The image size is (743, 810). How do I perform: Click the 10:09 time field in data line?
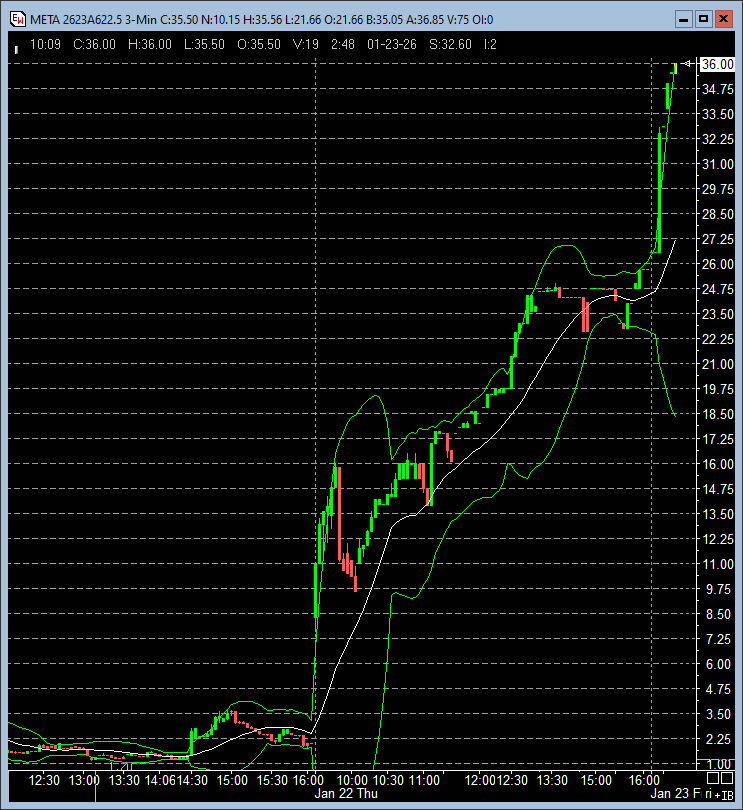(45, 44)
